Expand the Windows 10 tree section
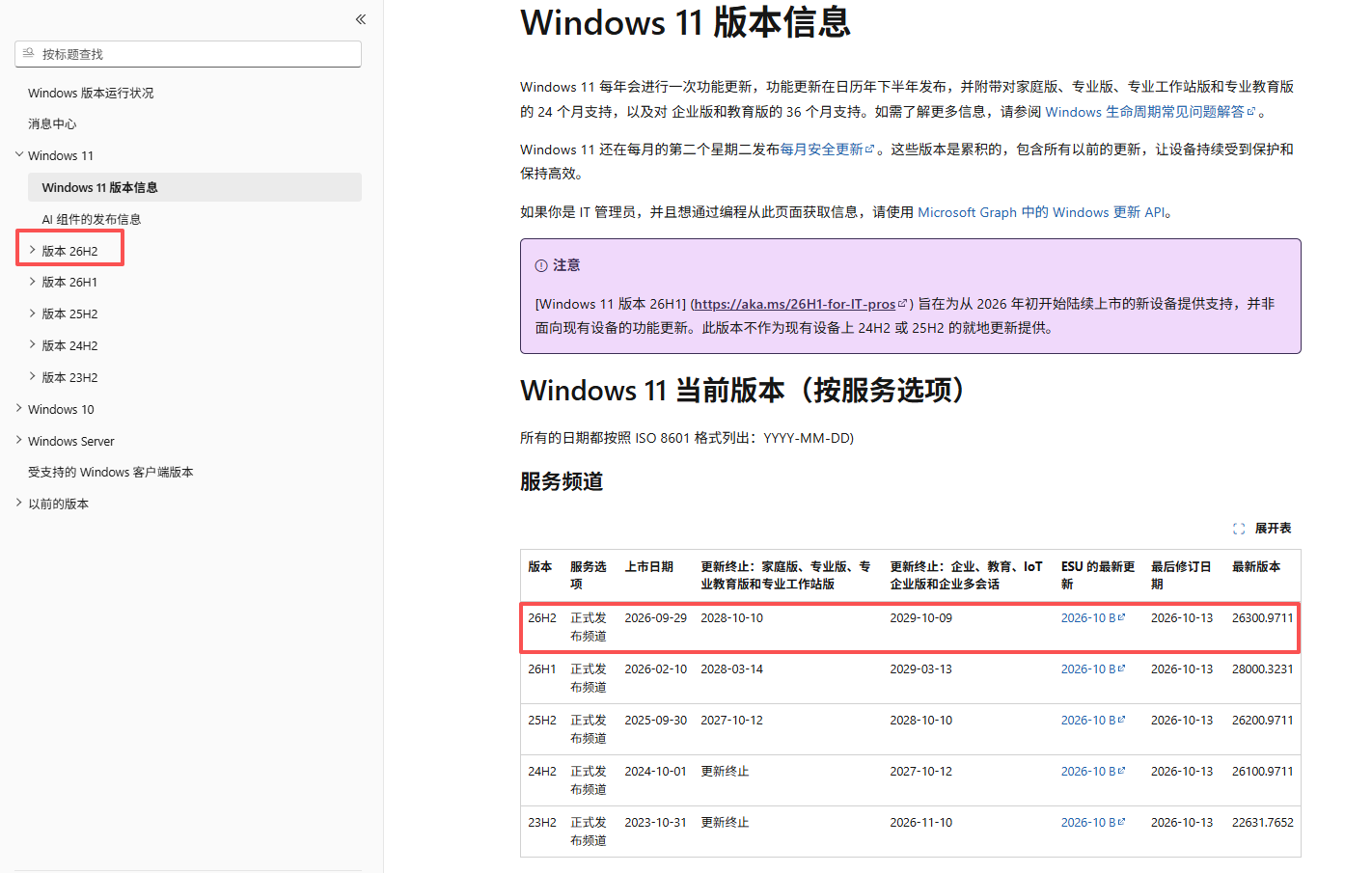This screenshot has height=873, width=1372. click(19, 409)
